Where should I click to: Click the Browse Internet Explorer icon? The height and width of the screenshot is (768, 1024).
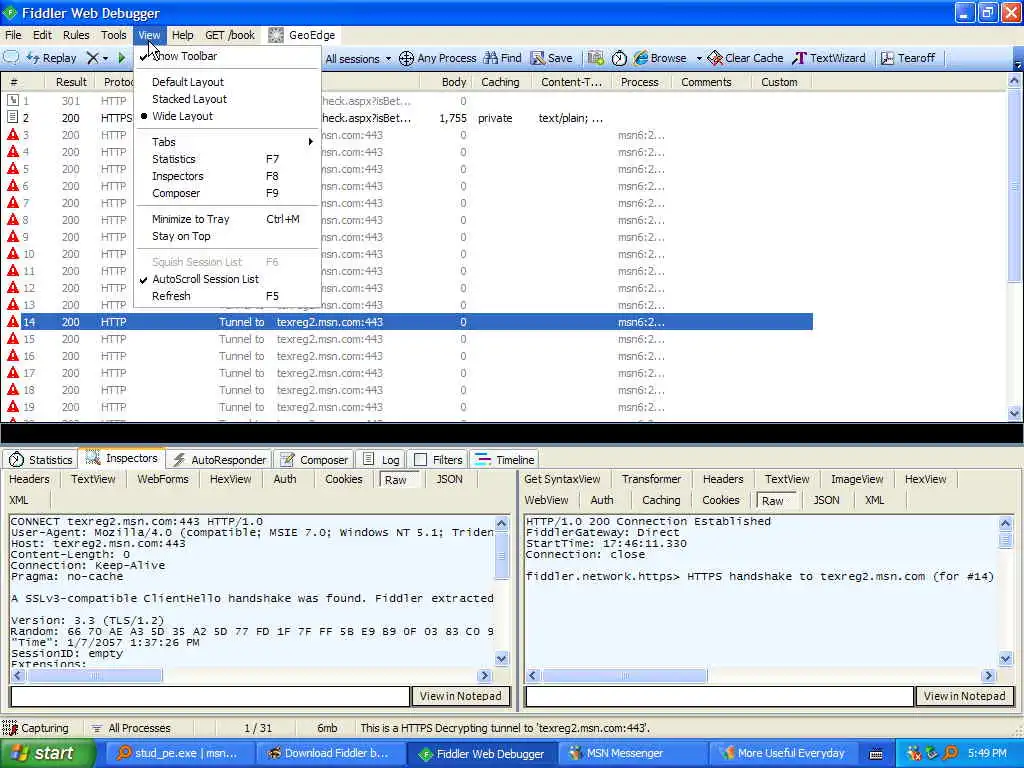pyautogui.click(x=641, y=58)
